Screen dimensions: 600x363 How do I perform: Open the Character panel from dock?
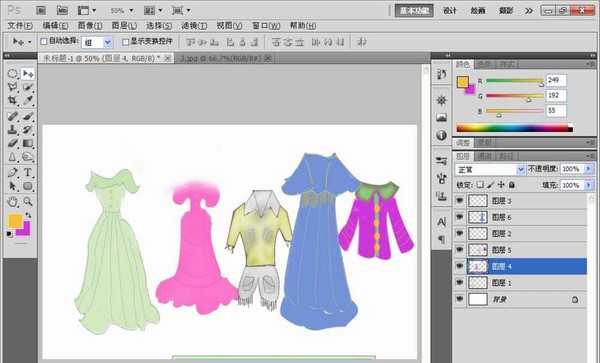pyautogui.click(x=442, y=221)
